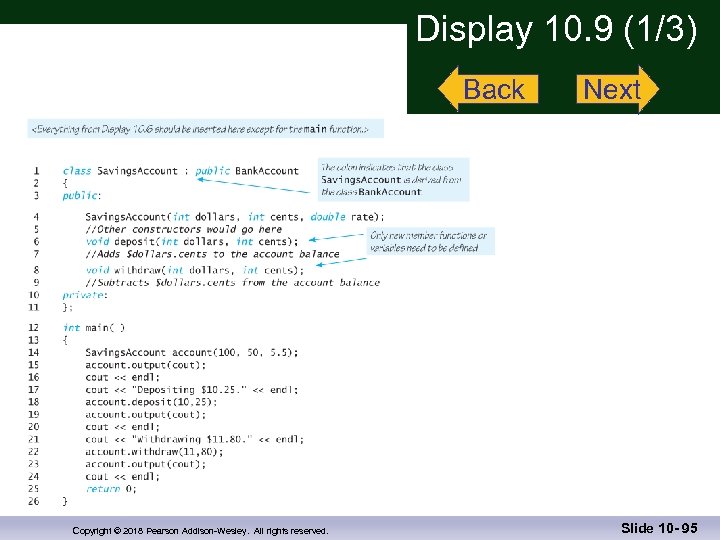Click the SavingsAccount constructor declaration on line 4
The image size is (720, 540).
tap(235, 217)
